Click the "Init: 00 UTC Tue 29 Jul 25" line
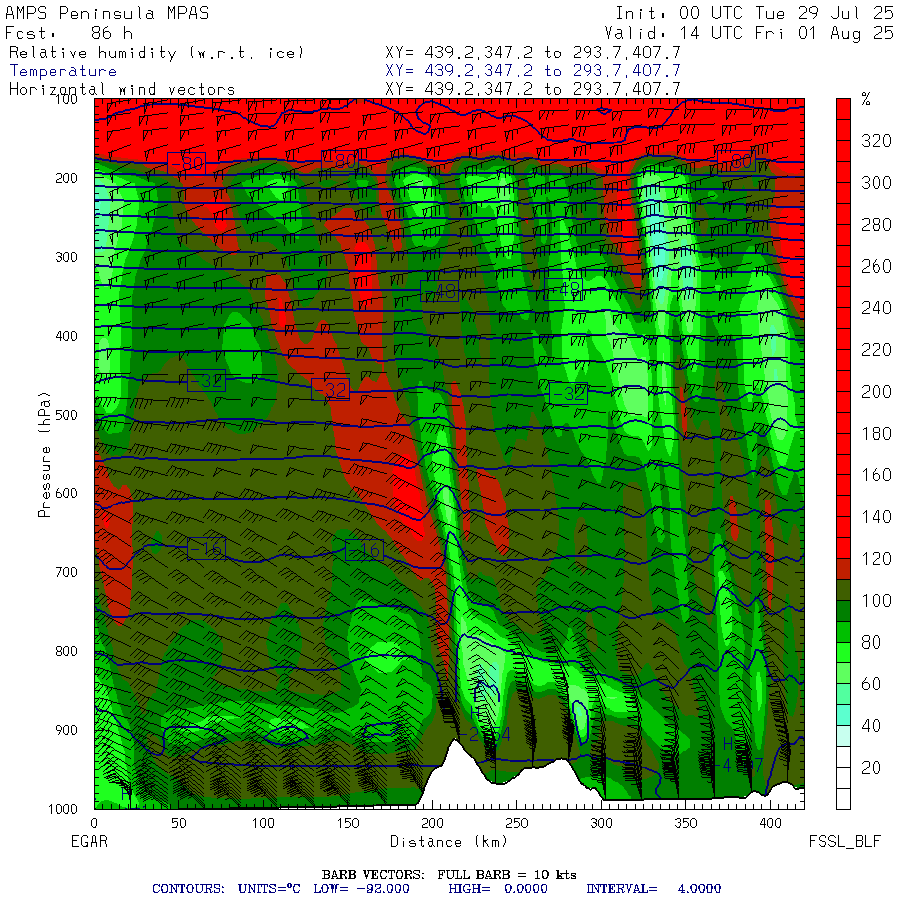Image resolution: width=900 pixels, height=900 pixels. tap(755, 13)
